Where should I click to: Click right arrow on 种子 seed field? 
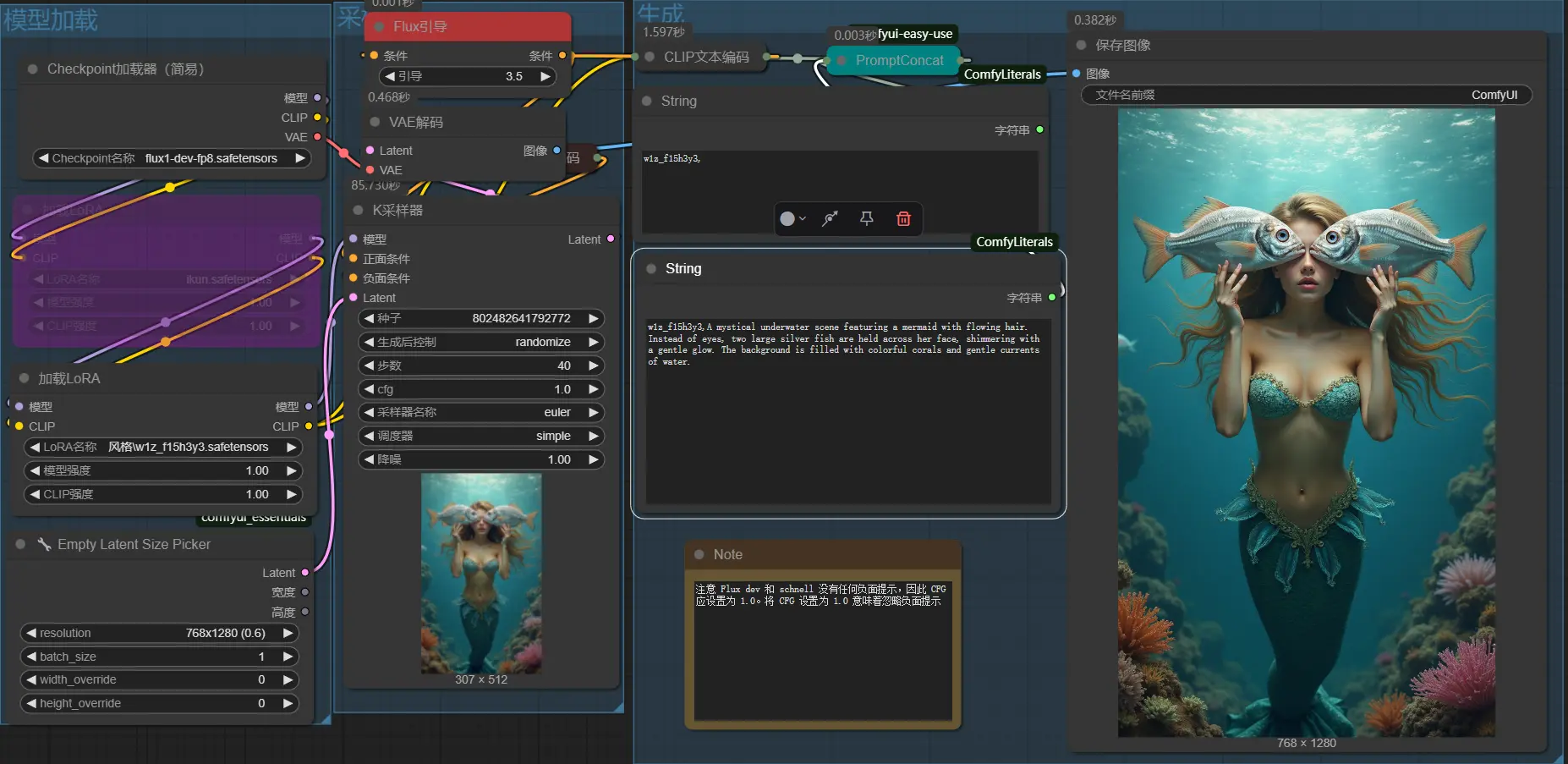click(x=594, y=318)
